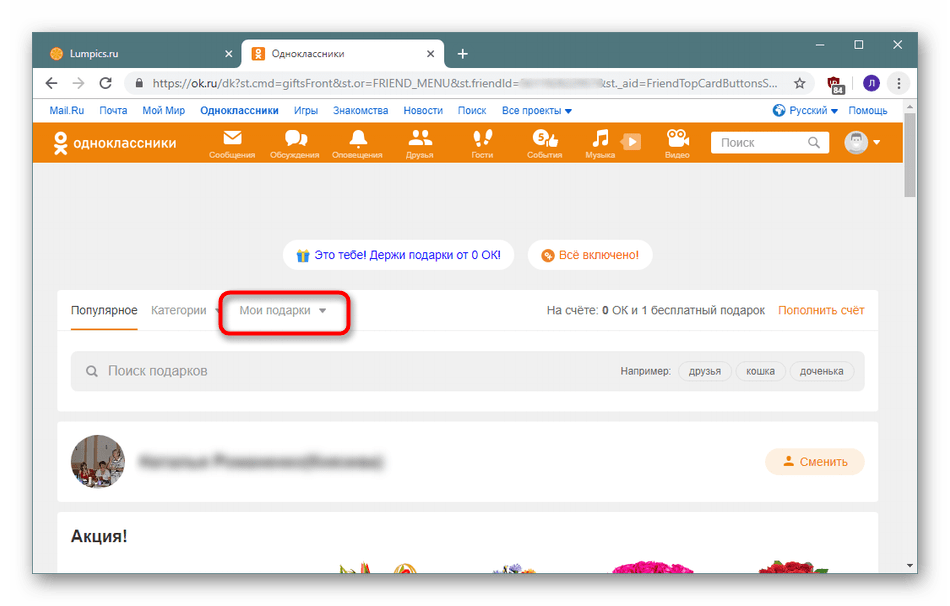Select the доченька suggestion chip
Viewport: 950px width, 606px height.
pyautogui.click(x=822, y=371)
